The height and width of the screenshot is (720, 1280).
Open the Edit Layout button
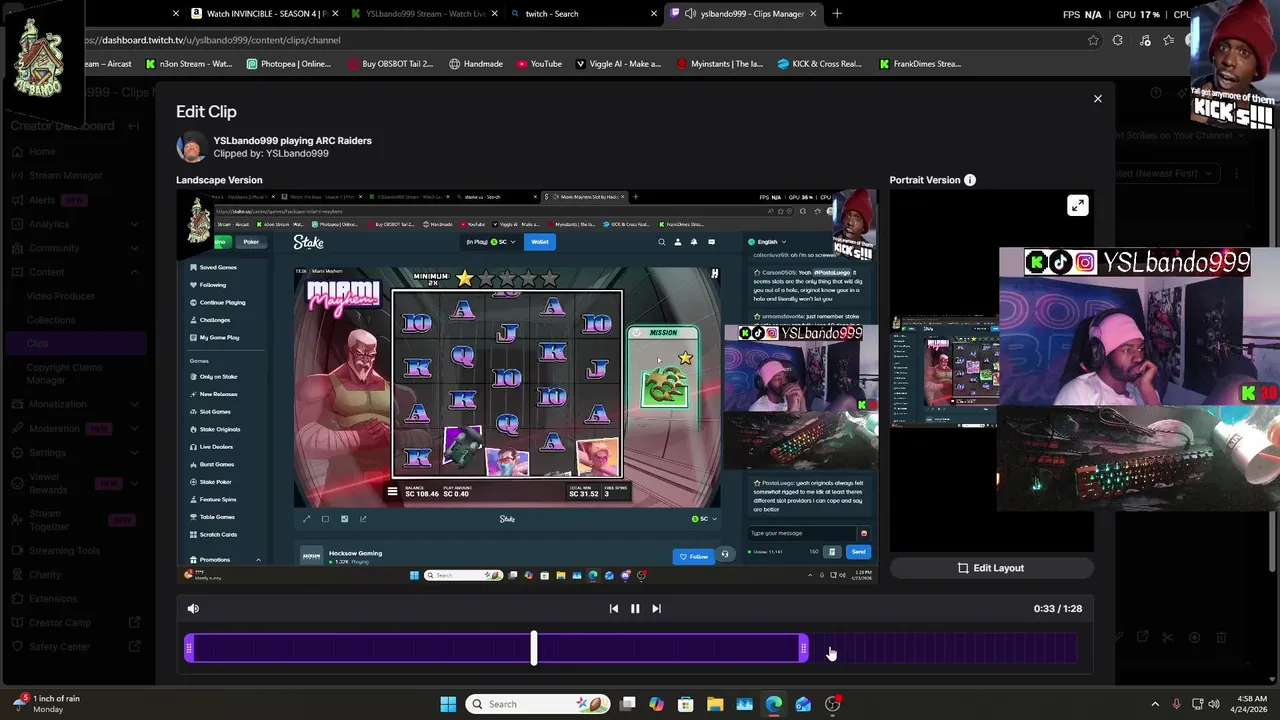(x=991, y=568)
